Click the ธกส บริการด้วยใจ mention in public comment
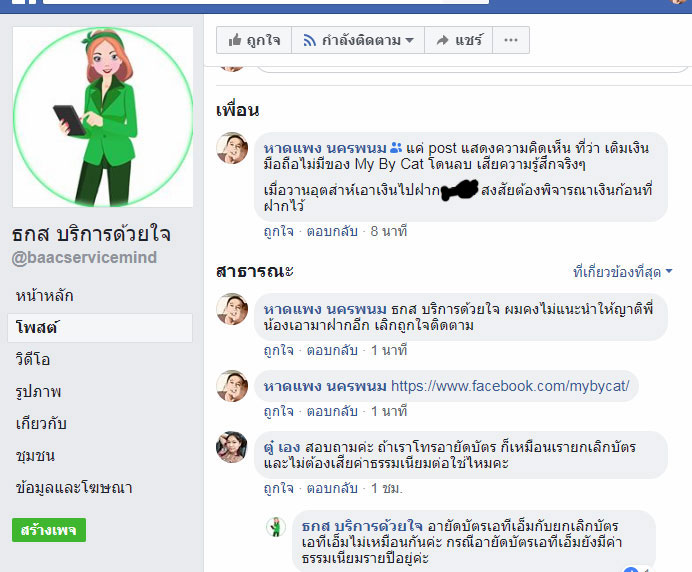Screen dimensions: 692x572 [x=445, y=309]
